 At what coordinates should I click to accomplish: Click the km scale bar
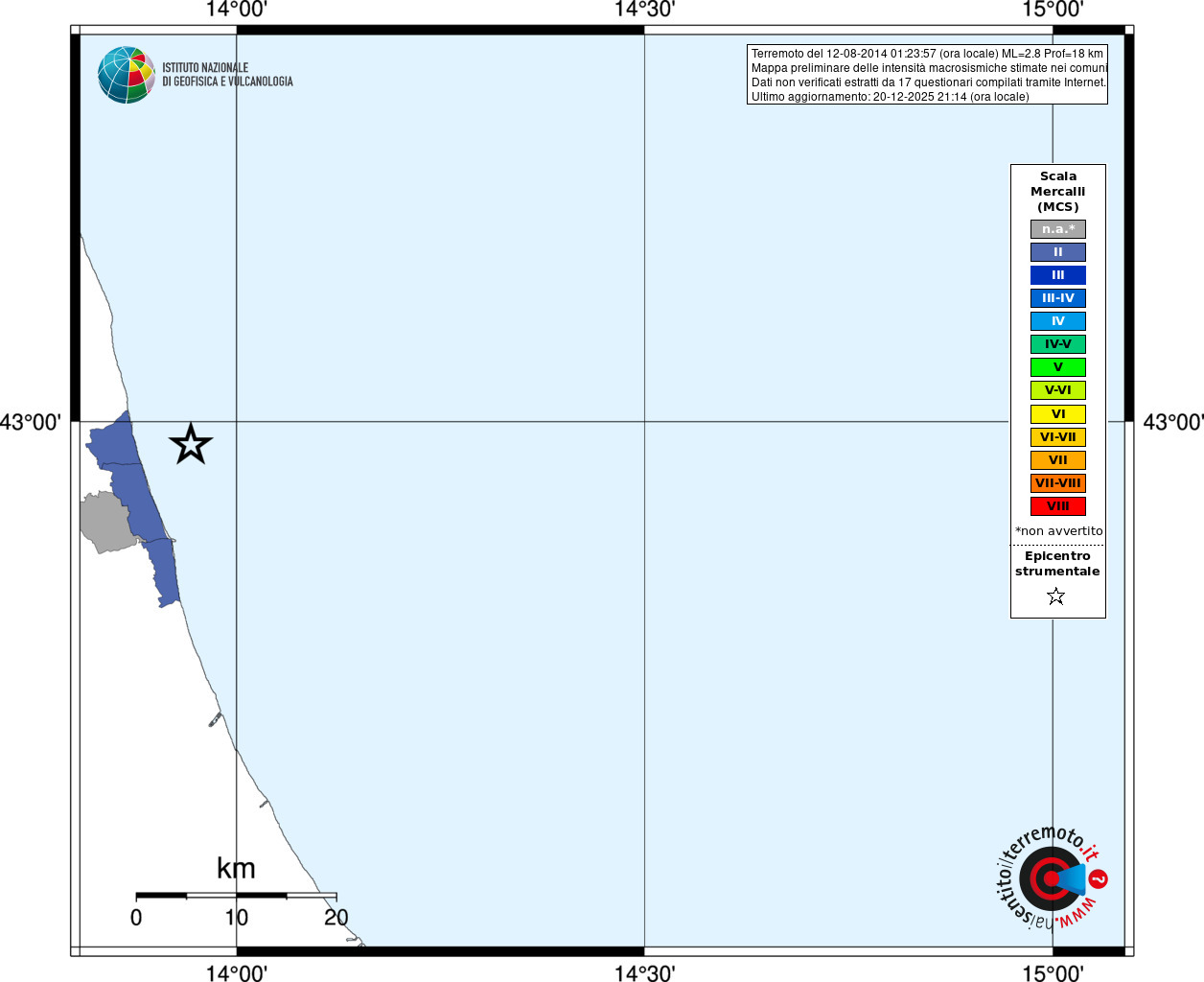click(236, 896)
